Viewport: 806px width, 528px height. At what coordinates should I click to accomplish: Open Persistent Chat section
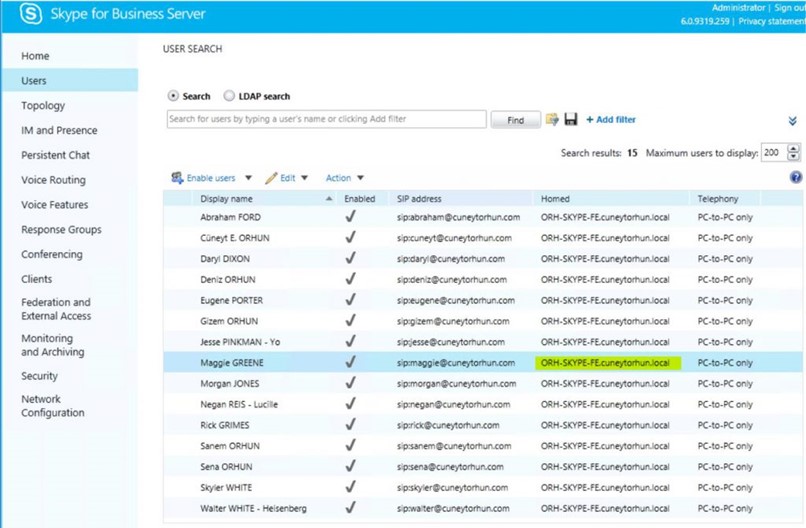pos(56,155)
